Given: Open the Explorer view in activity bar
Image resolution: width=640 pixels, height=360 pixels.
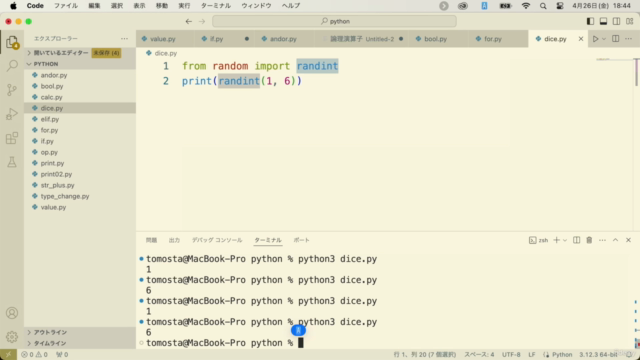Looking at the screenshot, I should tap(12, 42).
